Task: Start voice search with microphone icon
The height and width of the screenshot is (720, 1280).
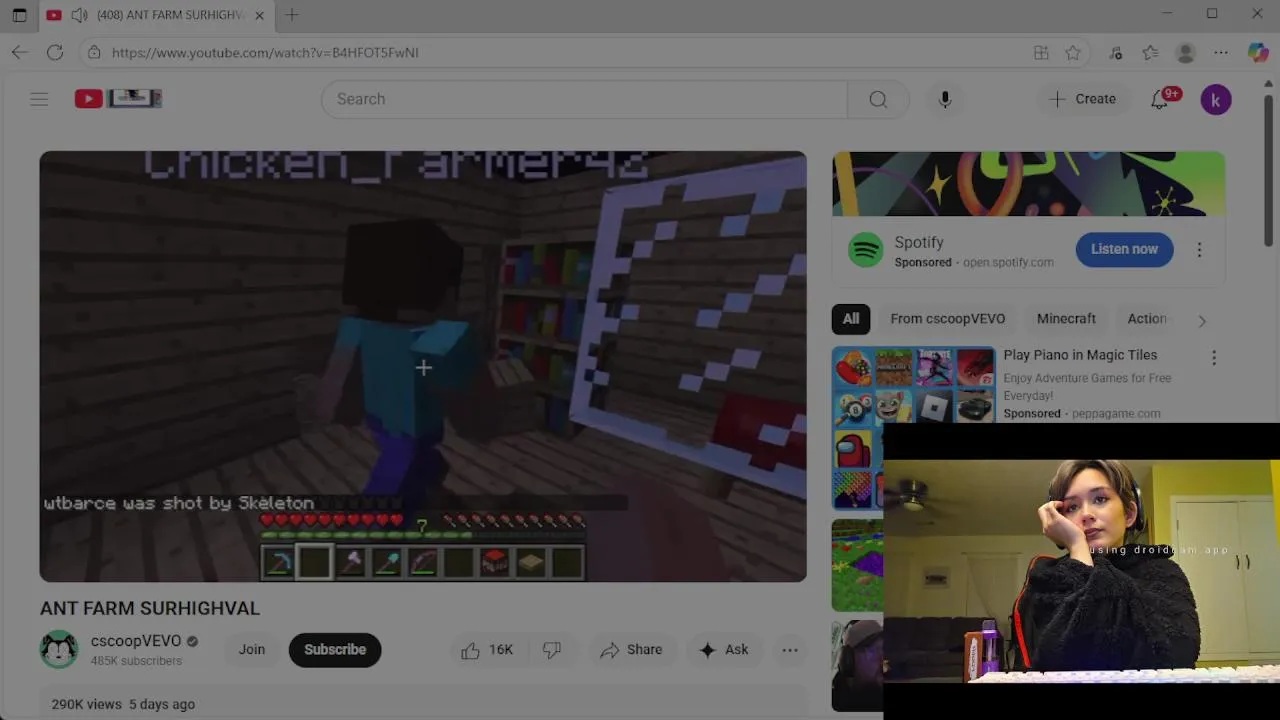Action: [x=945, y=99]
